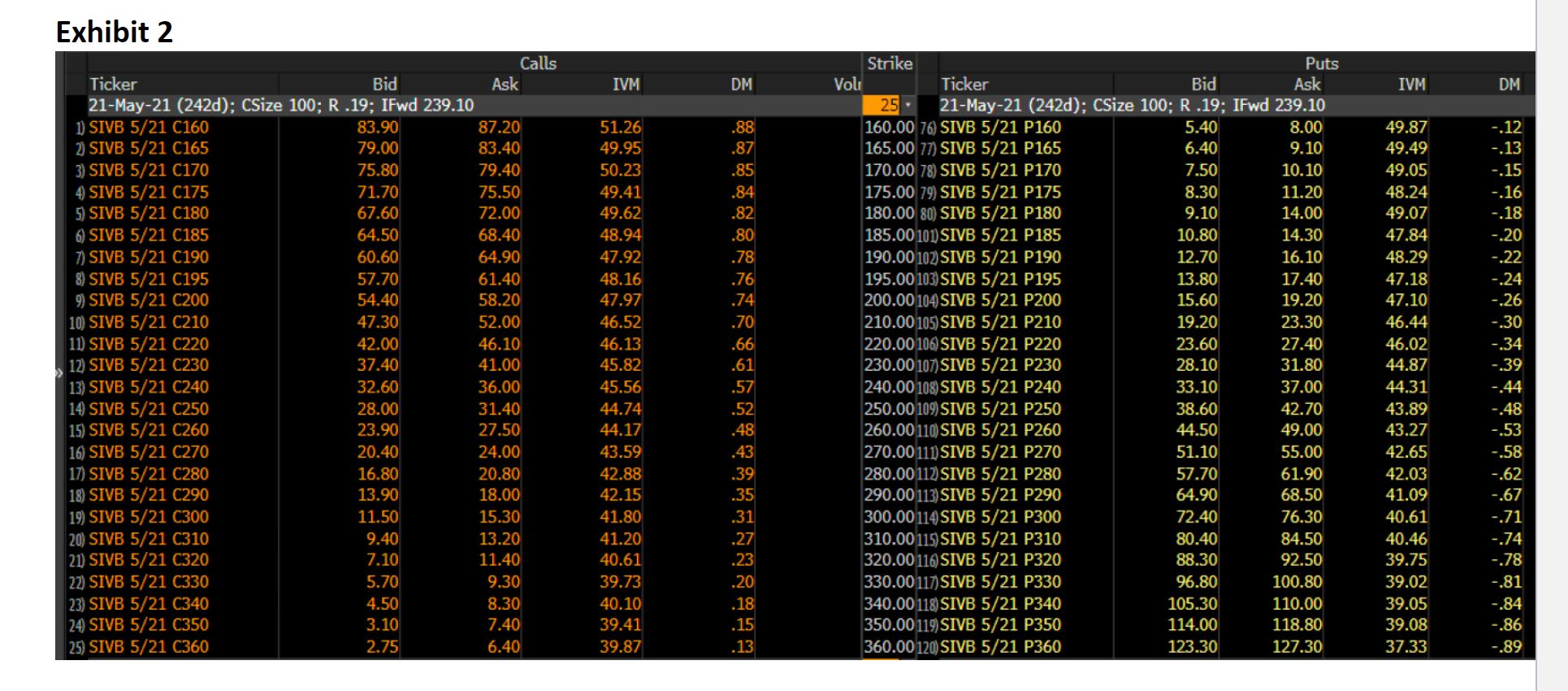Select SIVB 5/21 C190 call row
This screenshot has width=1568, height=691.
463,257
